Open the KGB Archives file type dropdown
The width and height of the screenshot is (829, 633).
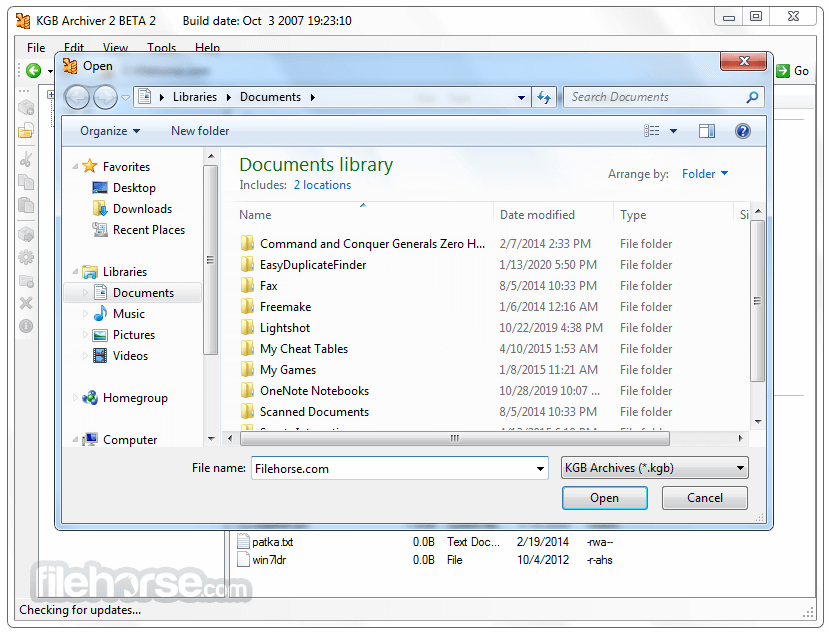(655, 468)
